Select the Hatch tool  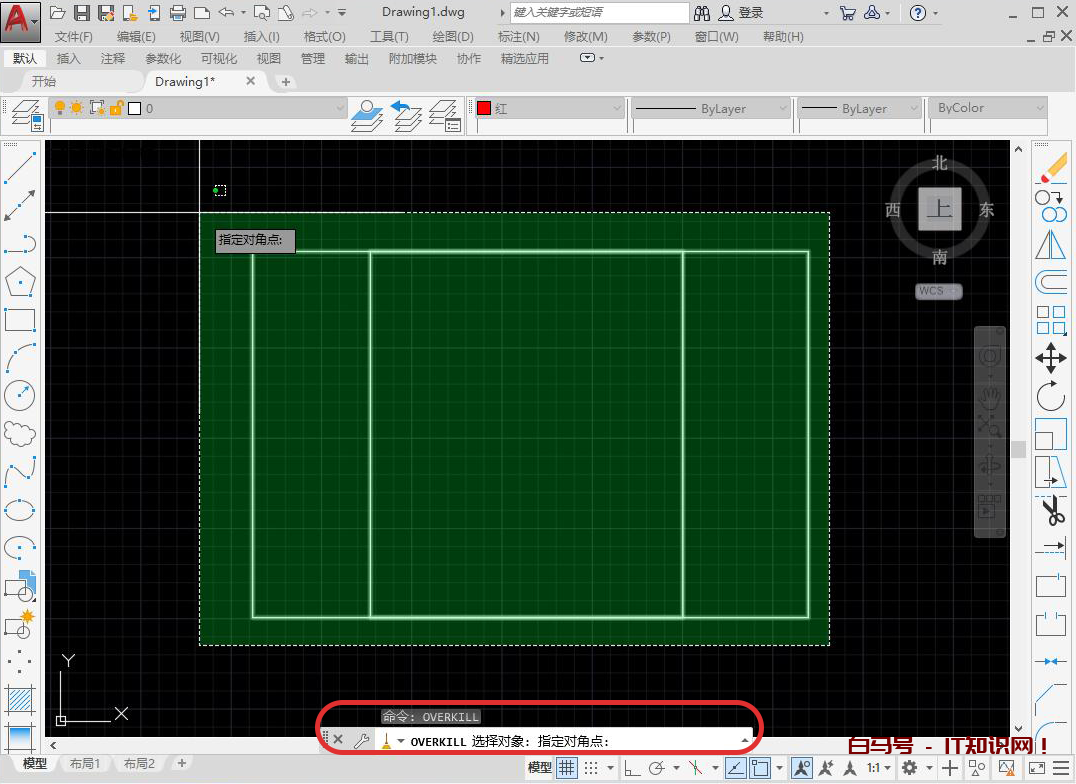tap(20, 700)
